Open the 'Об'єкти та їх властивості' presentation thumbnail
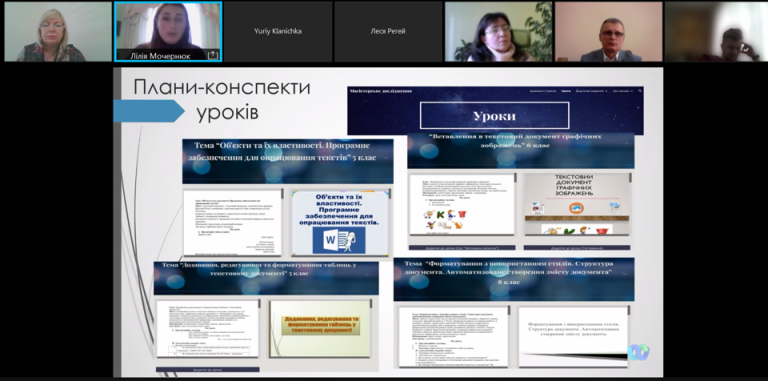Viewport: 768px width, 381px height. (x=341, y=222)
